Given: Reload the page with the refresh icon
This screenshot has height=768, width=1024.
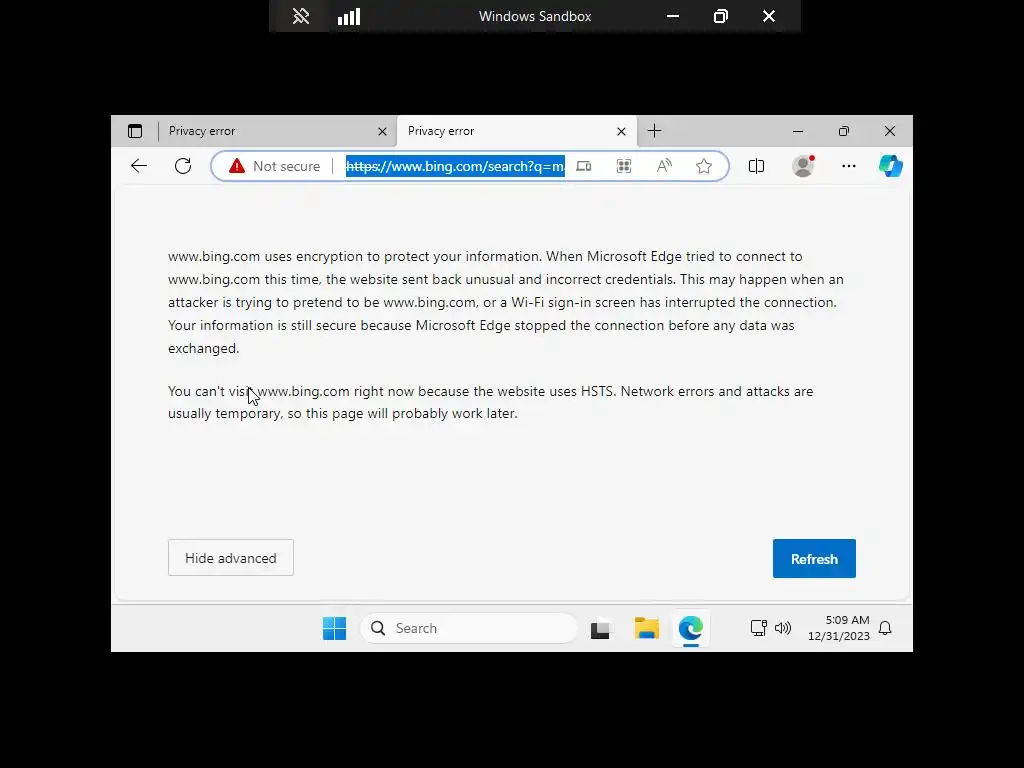Looking at the screenshot, I should coord(183,166).
